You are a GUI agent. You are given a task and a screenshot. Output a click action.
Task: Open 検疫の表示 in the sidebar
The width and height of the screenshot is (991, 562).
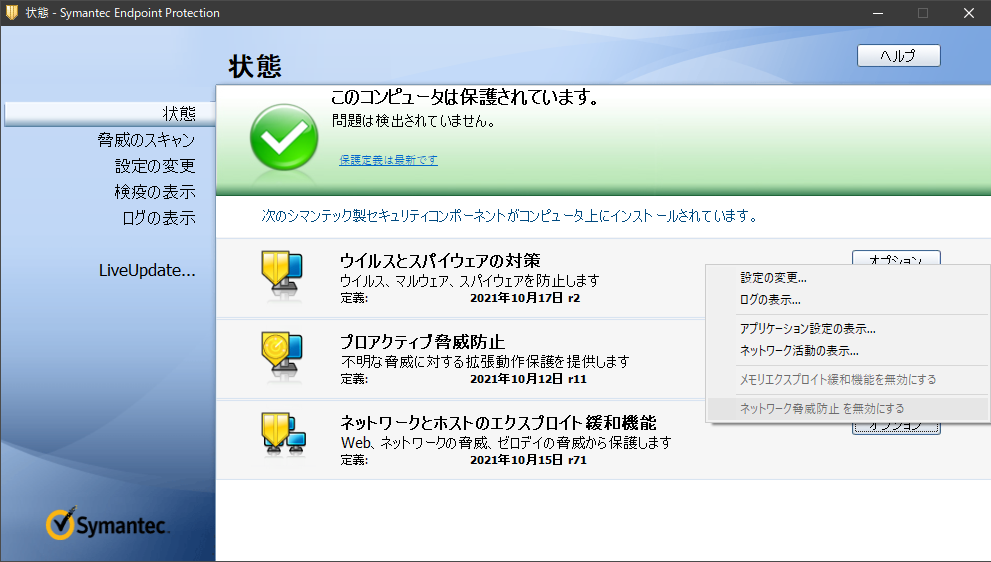pyautogui.click(x=155, y=192)
